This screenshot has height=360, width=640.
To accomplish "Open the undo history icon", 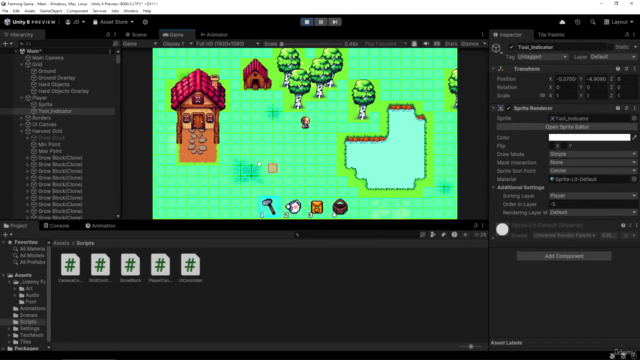I will pyautogui.click(x=577, y=22).
